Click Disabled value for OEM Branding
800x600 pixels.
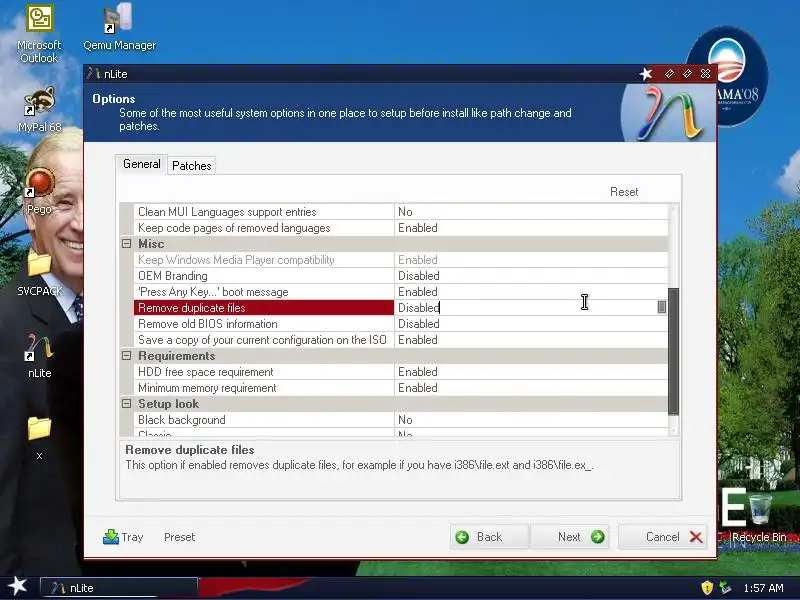point(531,276)
